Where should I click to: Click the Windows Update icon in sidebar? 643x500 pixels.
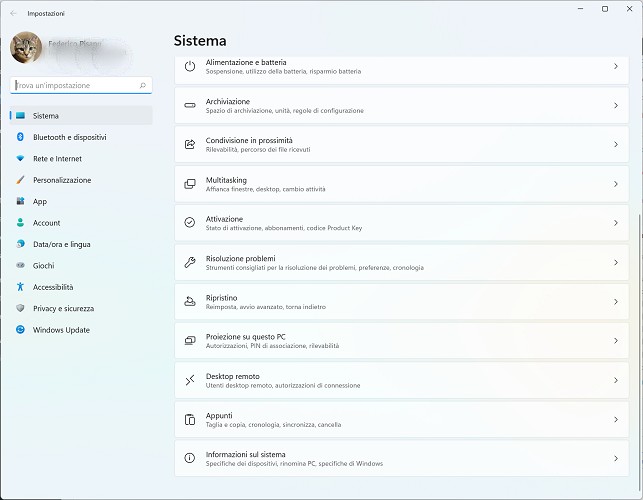pyautogui.click(x=19, y=330)
